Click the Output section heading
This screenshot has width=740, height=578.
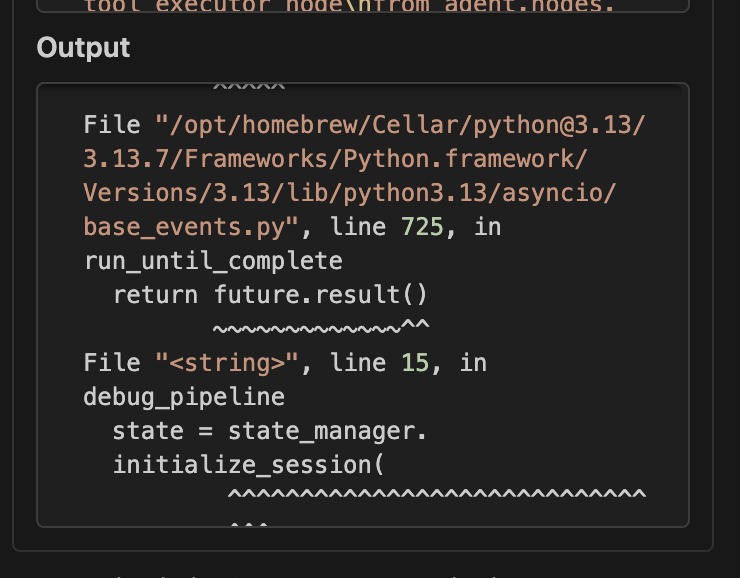[x=84, y=48]
